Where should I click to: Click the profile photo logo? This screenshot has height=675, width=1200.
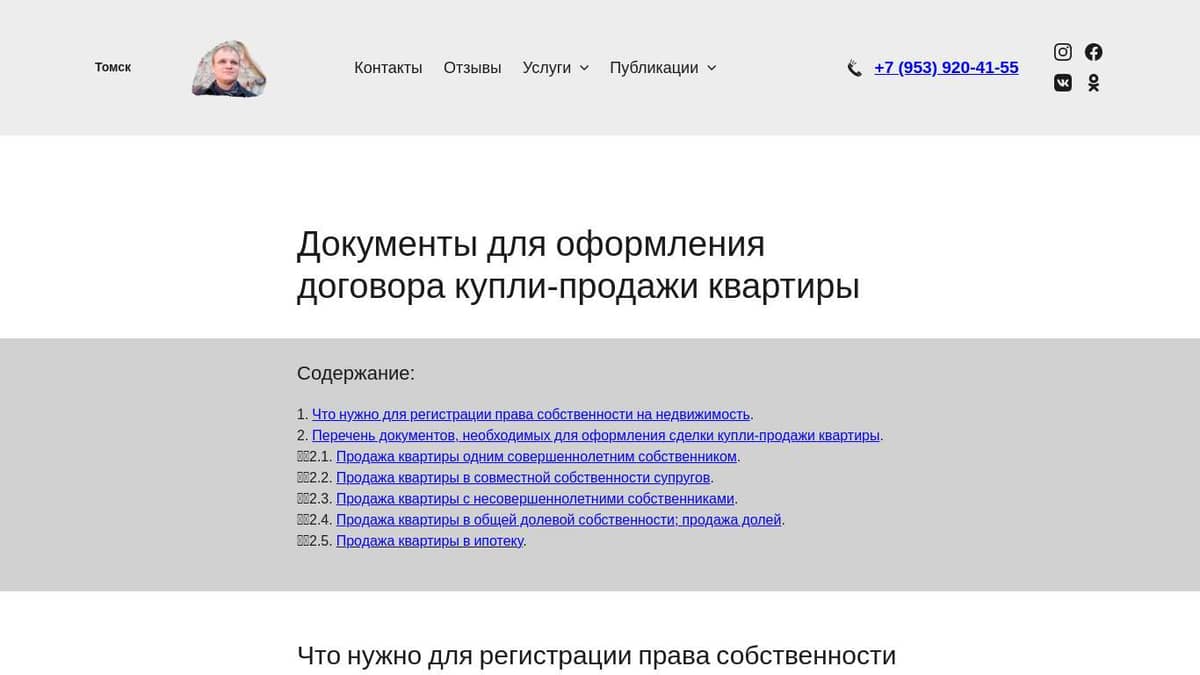tap(229, 69)
